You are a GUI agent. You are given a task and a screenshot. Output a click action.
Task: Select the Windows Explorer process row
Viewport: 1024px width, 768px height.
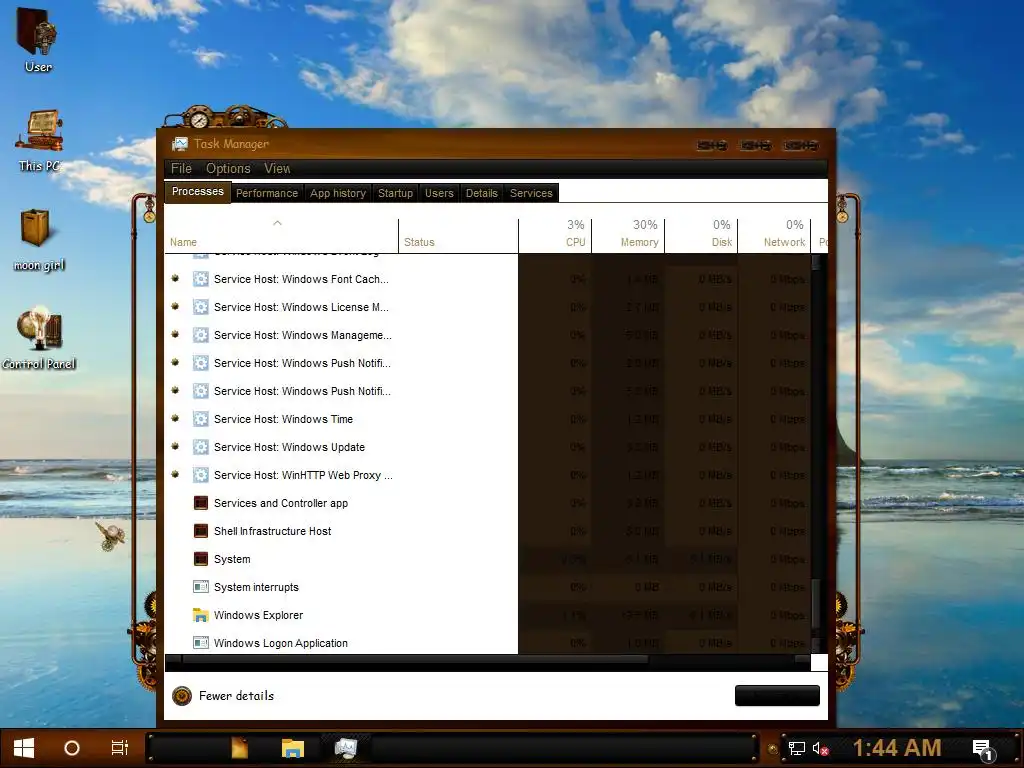(487, 615)
